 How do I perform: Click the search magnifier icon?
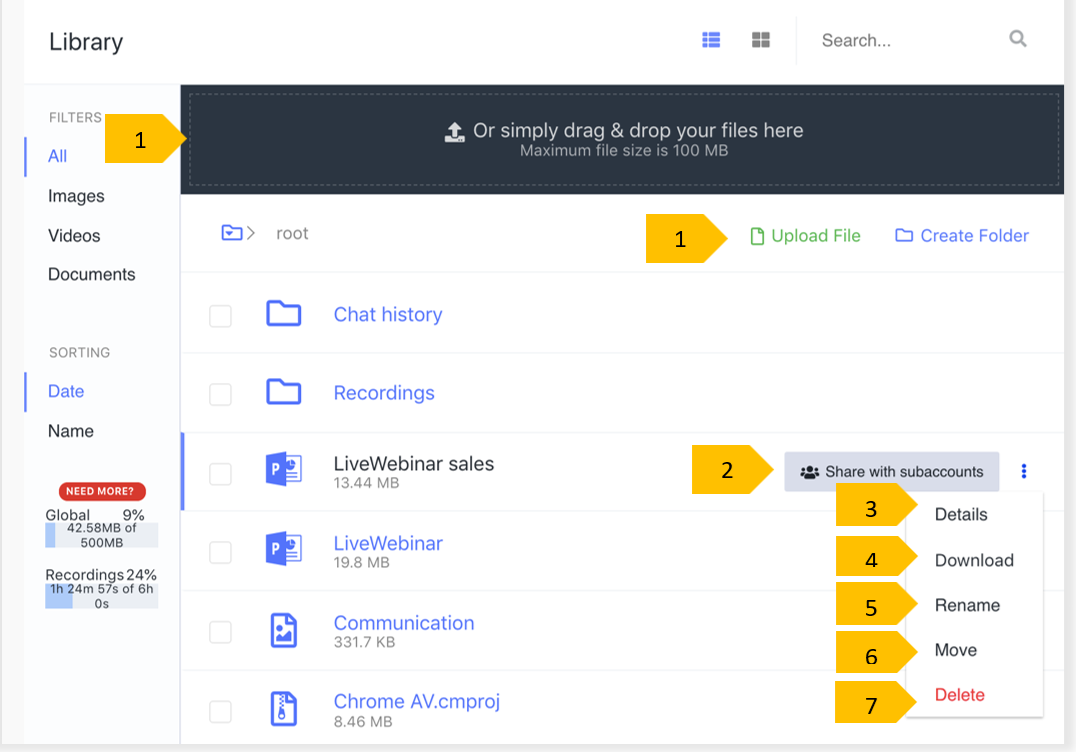click(x=1018, y=40)
